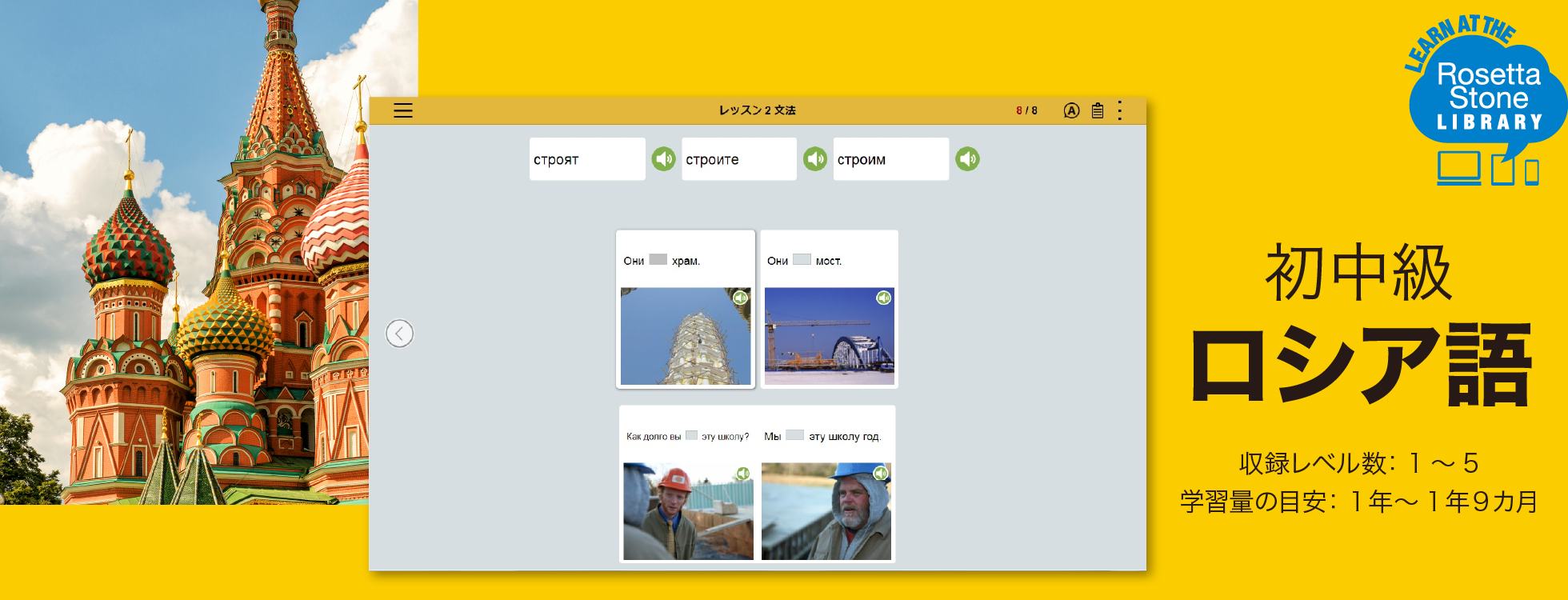Click the blank in 'Мы ... эту школу год.'
The image size is (1568, 600).
(794, 435)
